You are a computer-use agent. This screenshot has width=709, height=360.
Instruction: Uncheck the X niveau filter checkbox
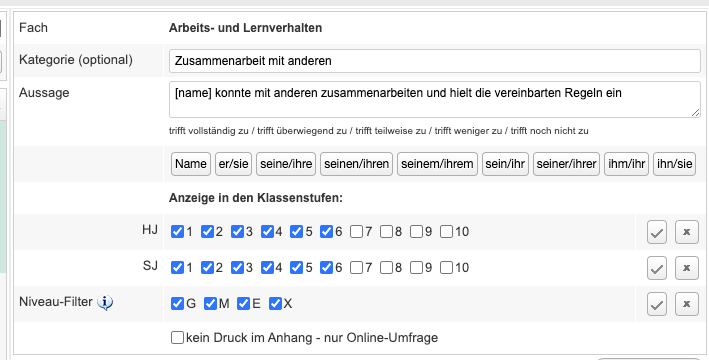coord(275,303)
